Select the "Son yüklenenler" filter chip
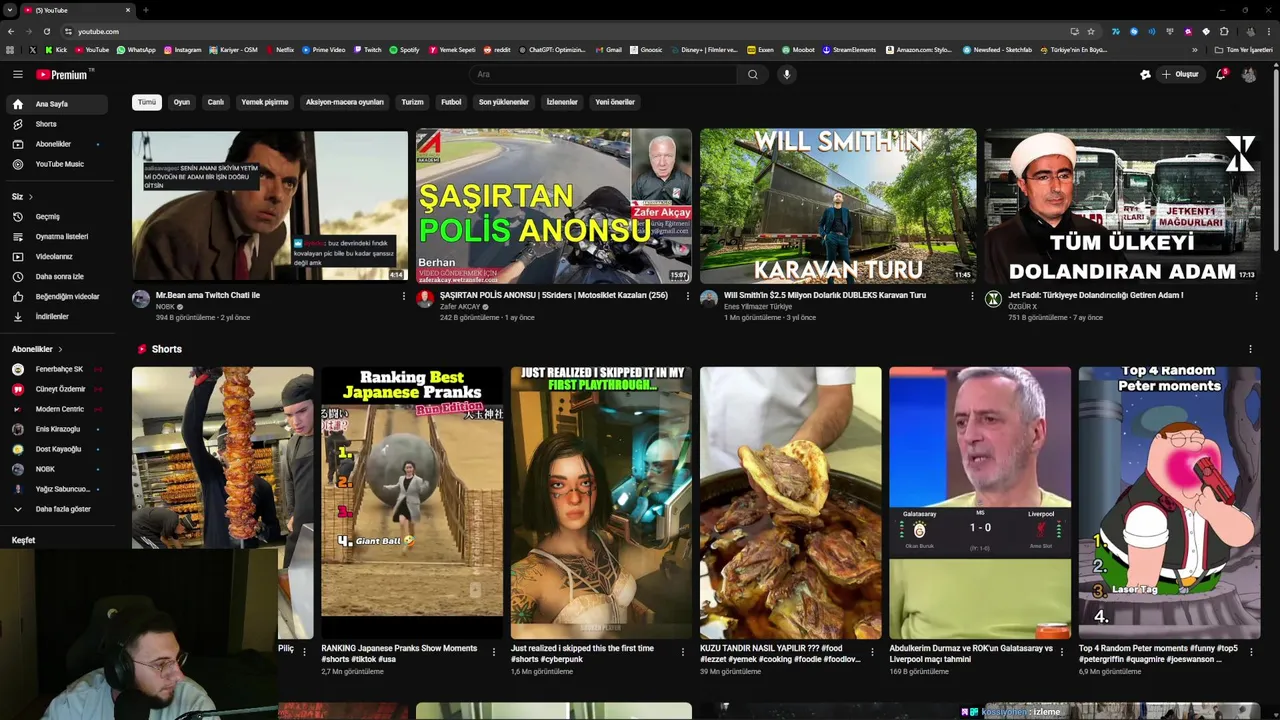Screen dimensions: 1280x720 click(503, 102)
